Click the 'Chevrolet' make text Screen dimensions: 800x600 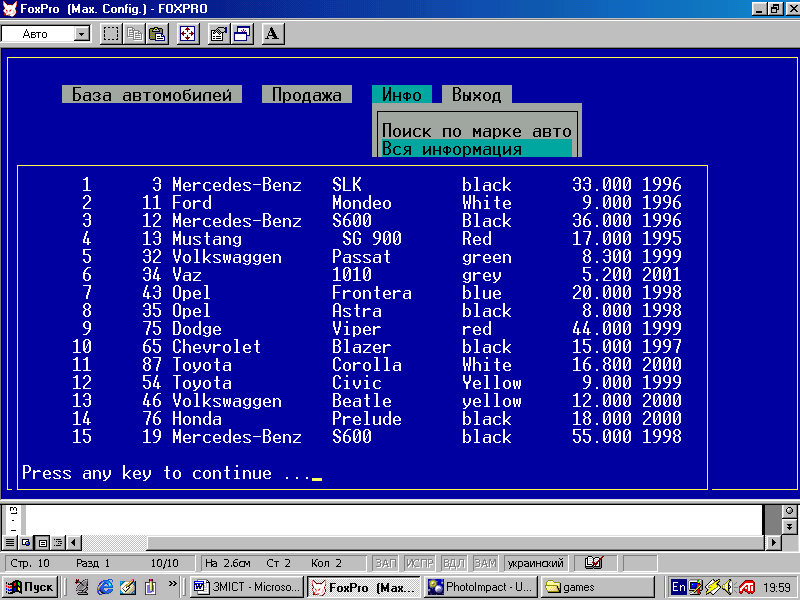pos(216,346)
